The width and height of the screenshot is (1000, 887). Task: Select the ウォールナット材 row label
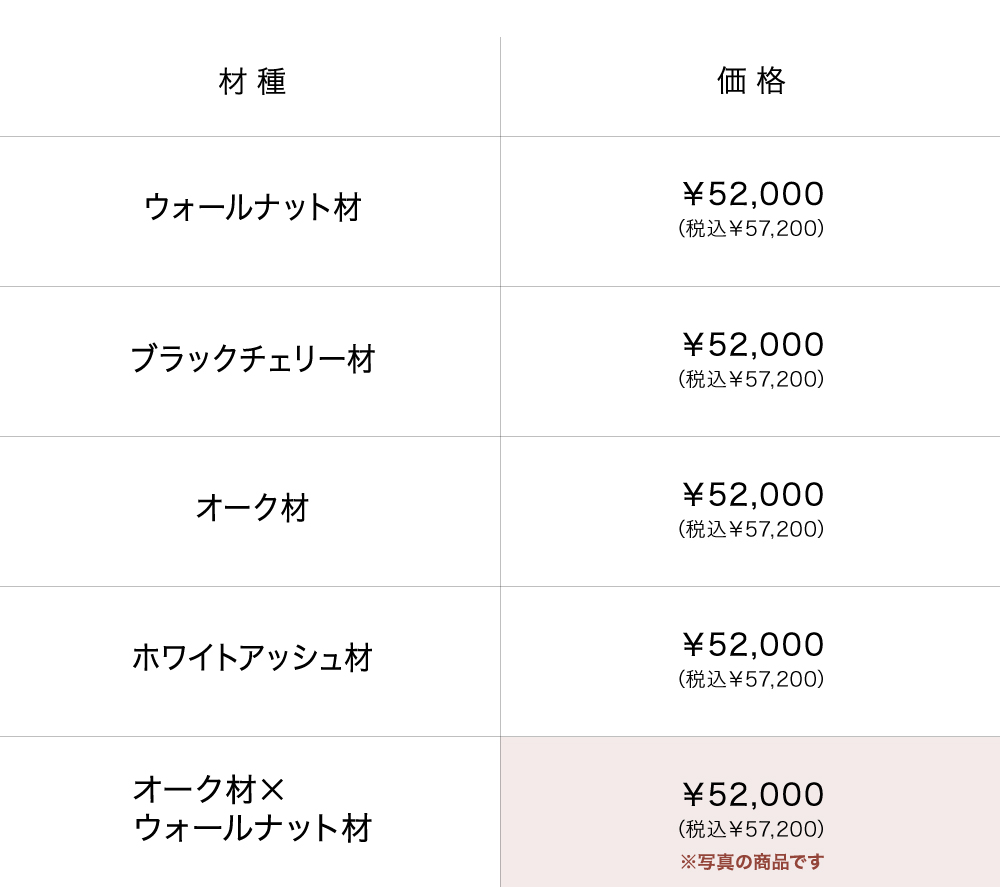[x=252, y=208]
